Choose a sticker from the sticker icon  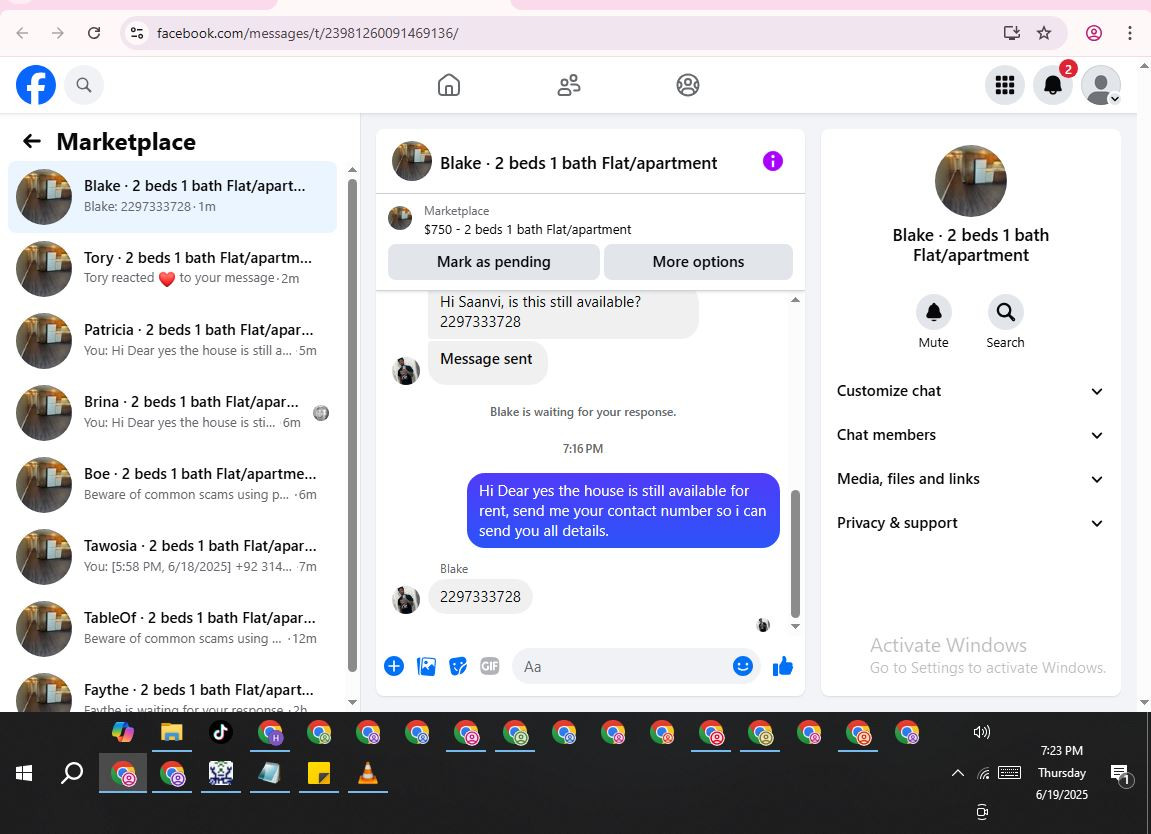coord(458,666)
